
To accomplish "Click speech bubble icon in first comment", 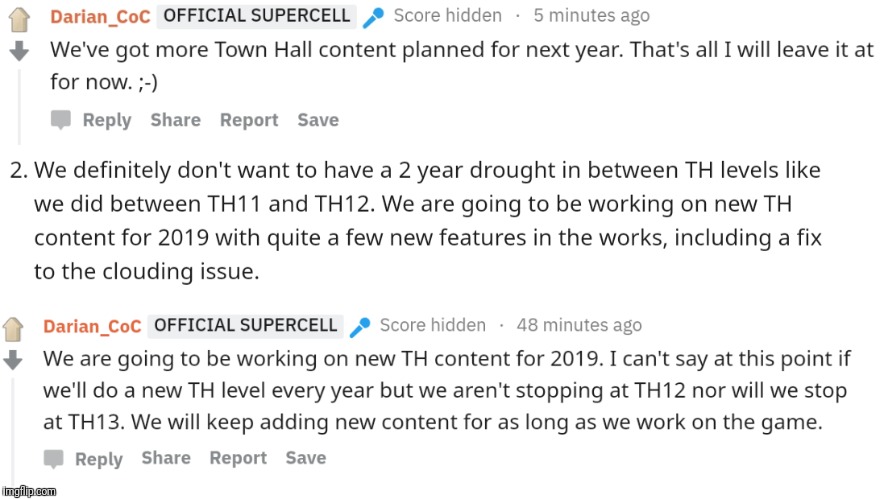I will [61, 120].
